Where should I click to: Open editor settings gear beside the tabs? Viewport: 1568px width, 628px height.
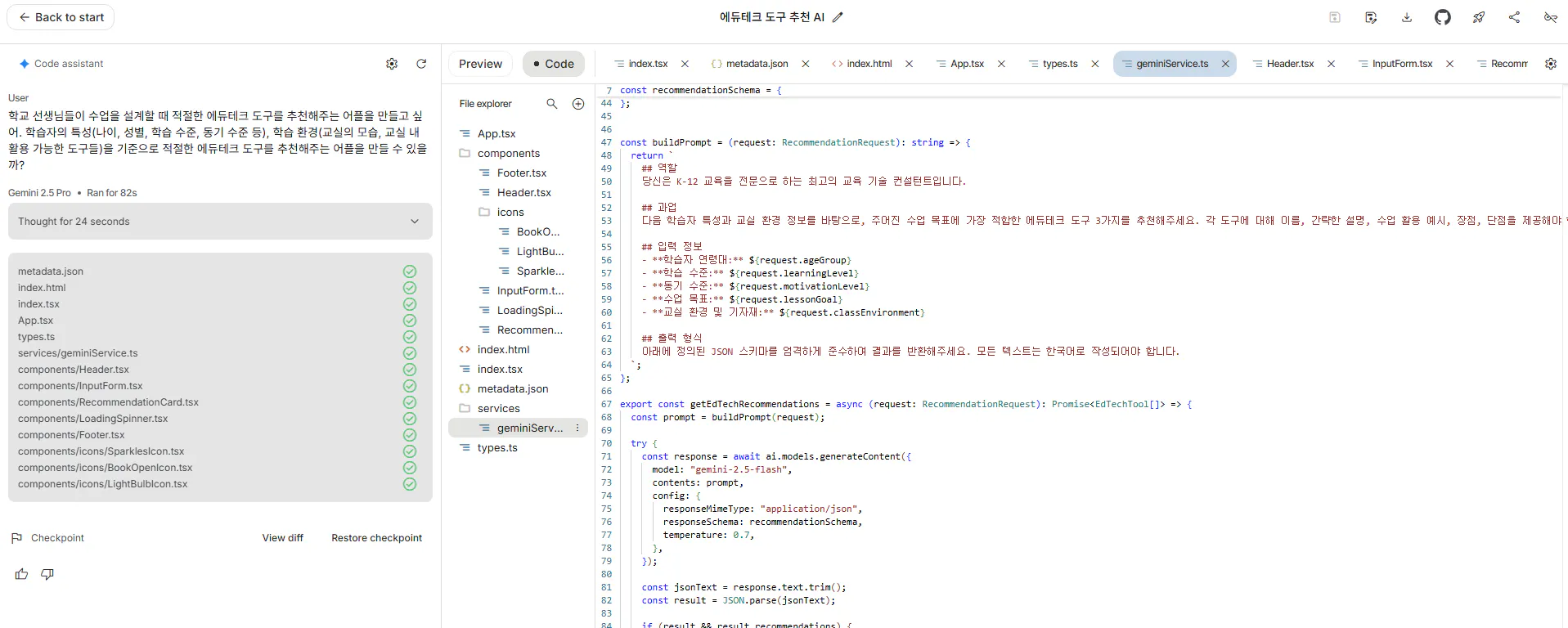pyautogui.click(x=1551, y=64)
